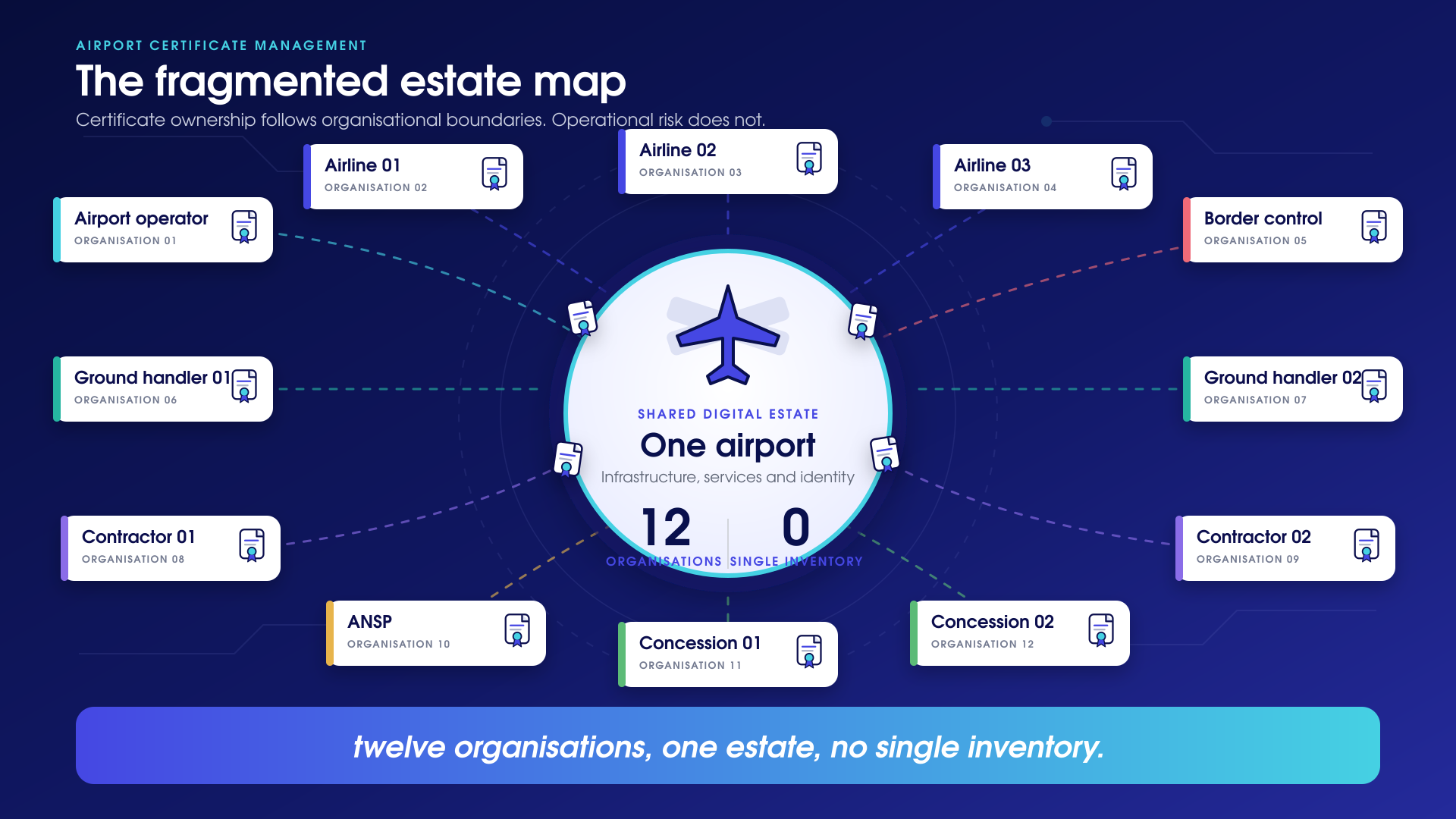Click the certificate icon on Airline 02 card
This screenshot has height=819, width=1456.
(x=809, y=158)
